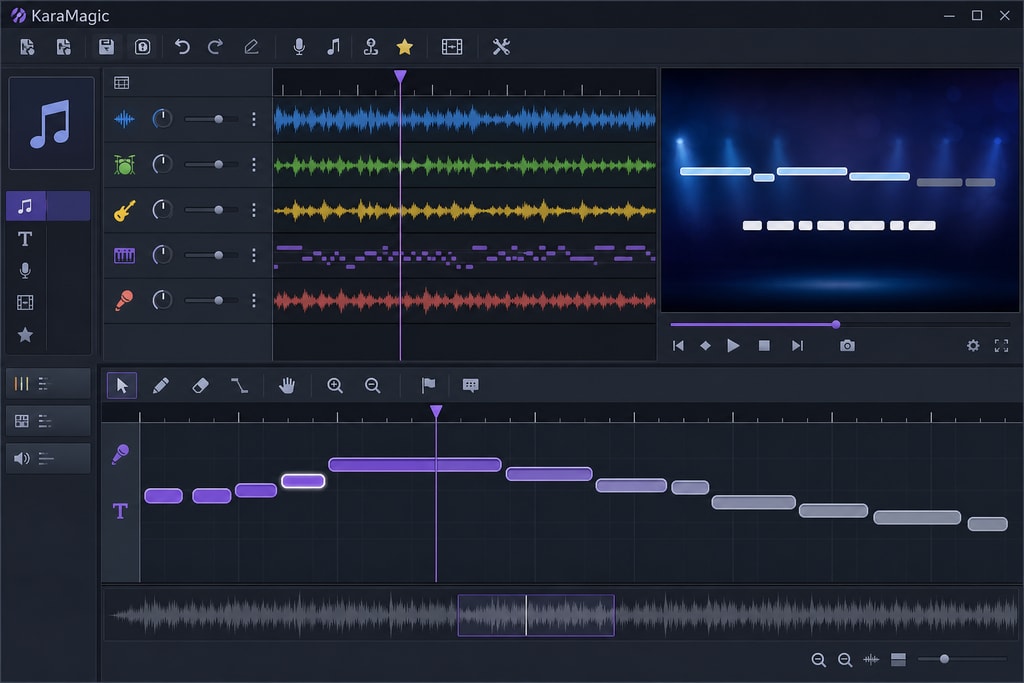This screenshot has width=1024, height=683.
Task: Open the film strip video icon in toolbar
Action: pos(452,47)
